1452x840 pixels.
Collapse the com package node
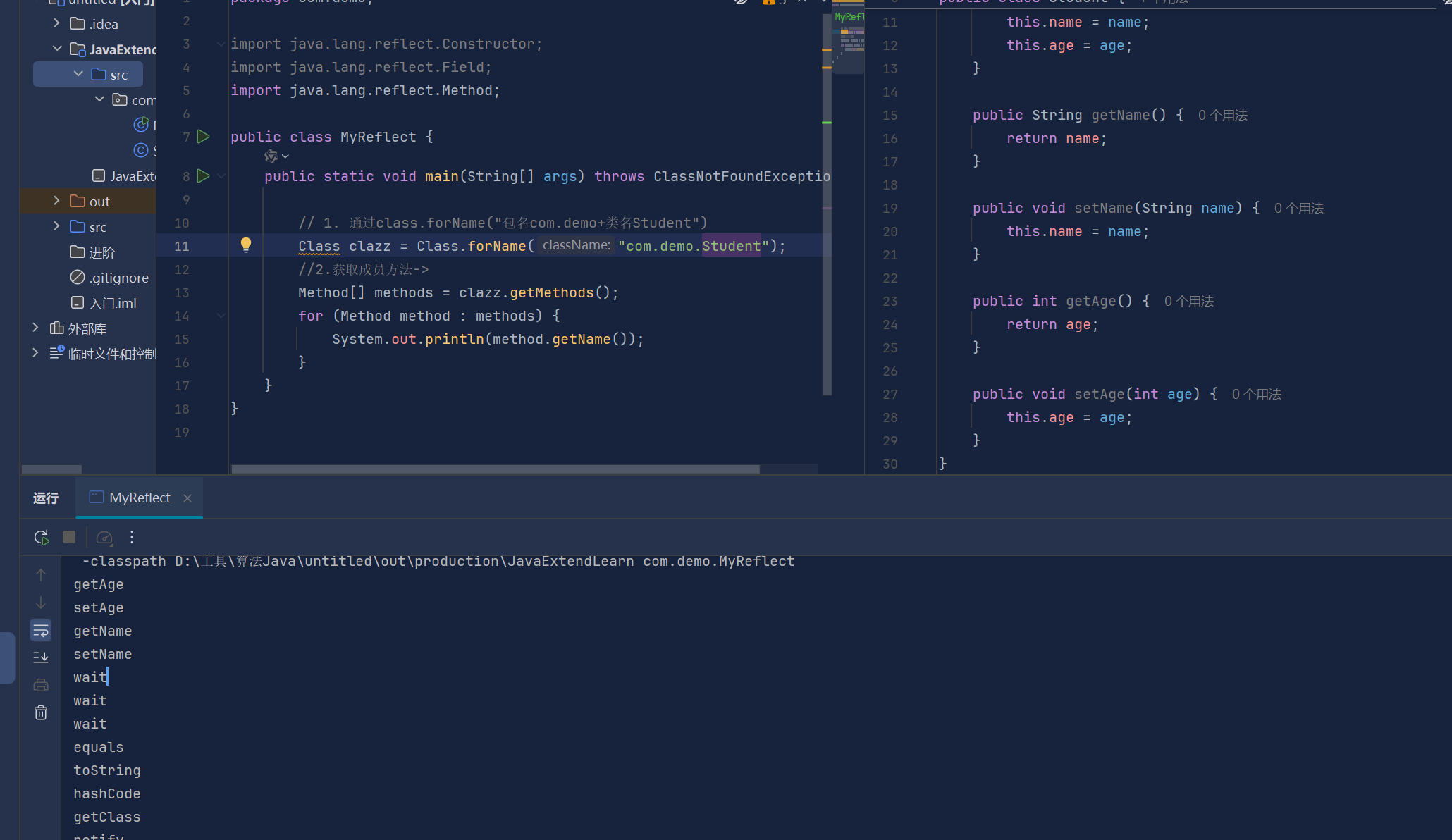(x=99, y=99)
